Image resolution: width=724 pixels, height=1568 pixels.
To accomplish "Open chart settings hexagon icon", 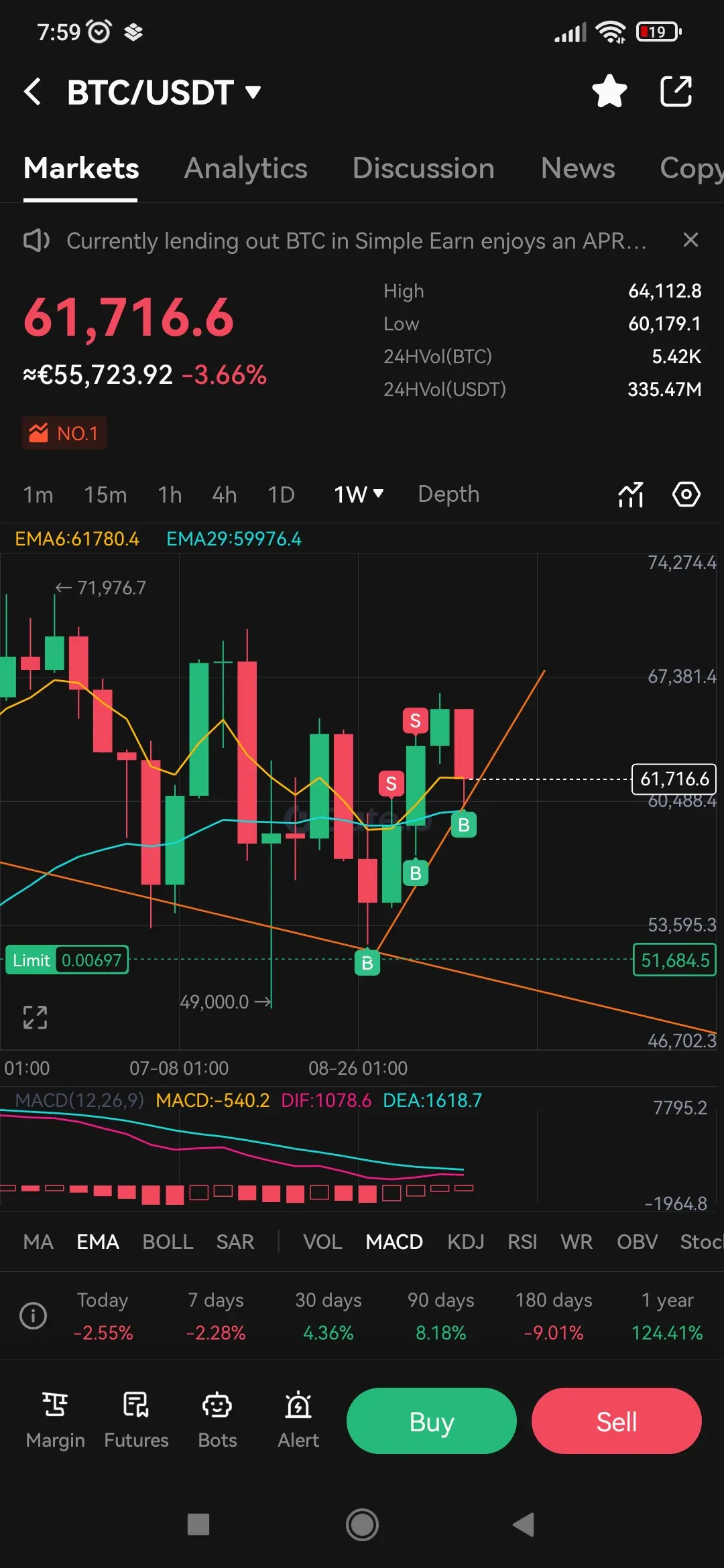I will [x=686, y=495].
